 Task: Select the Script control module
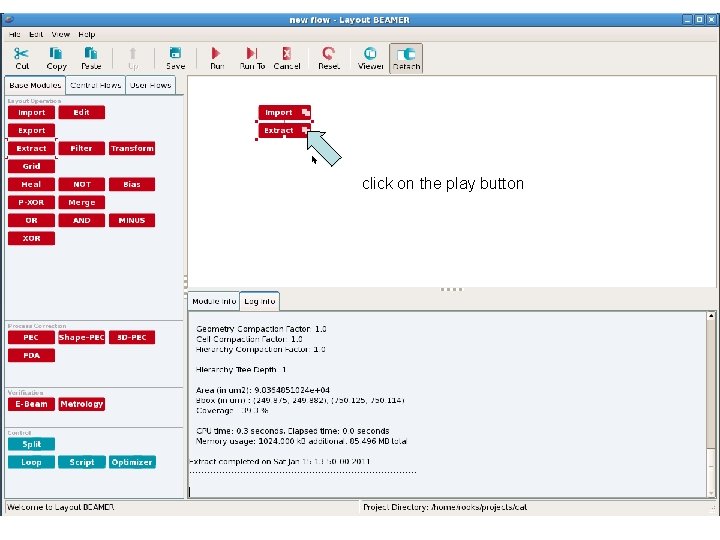point(82,462)
